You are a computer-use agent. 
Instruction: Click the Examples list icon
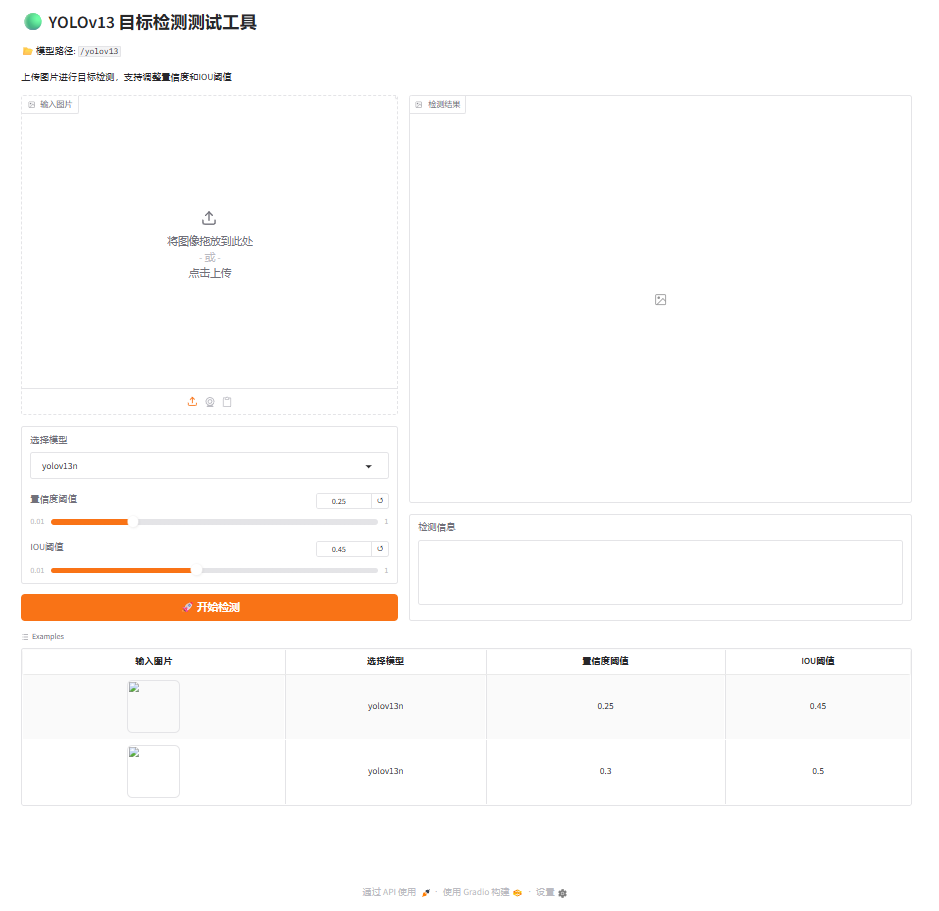[25, 637]
